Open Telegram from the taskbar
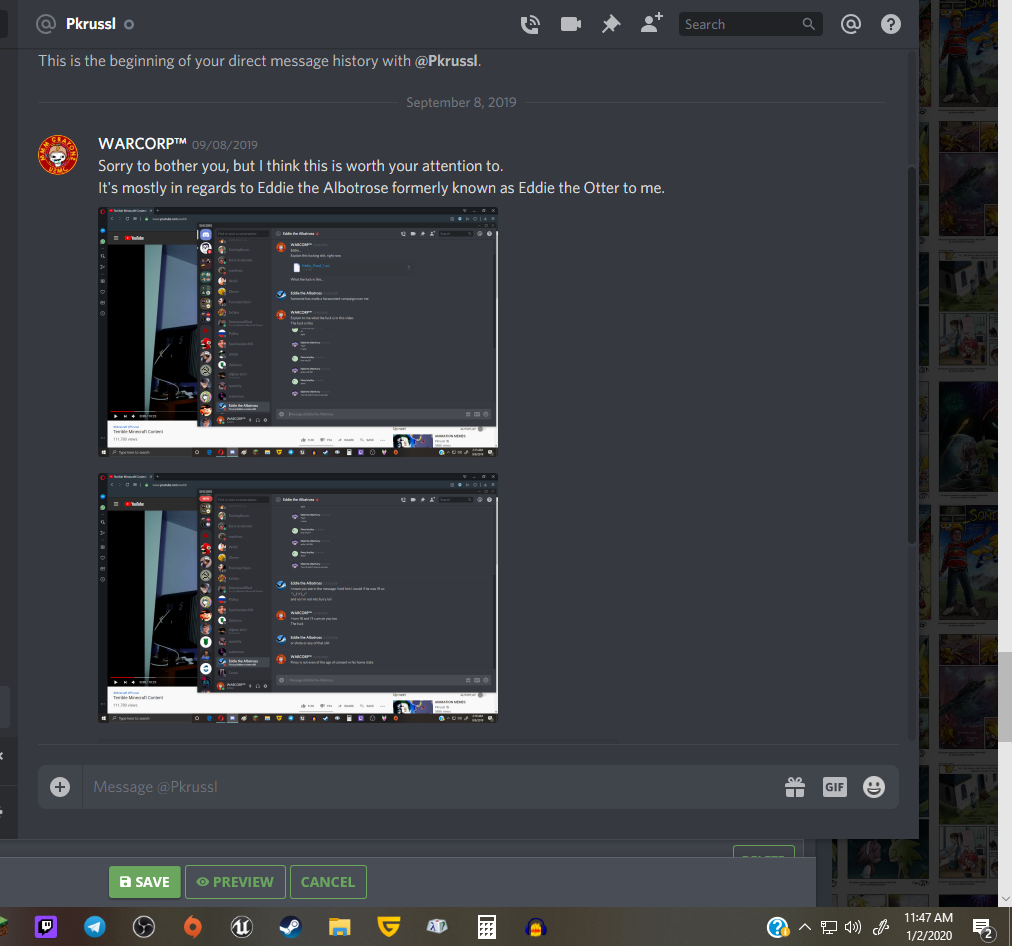 pos(95,927)
